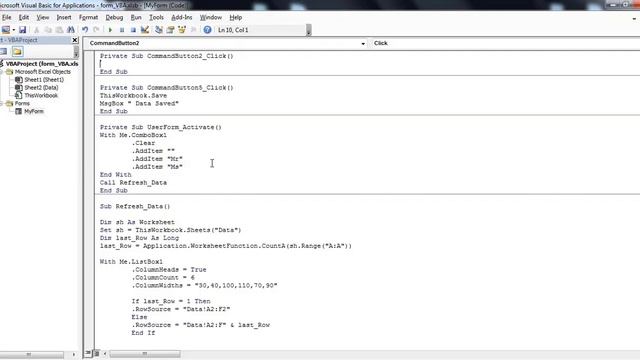
Task: Click the line Dim last_Row As Long
Action: (x=140, y=238)
